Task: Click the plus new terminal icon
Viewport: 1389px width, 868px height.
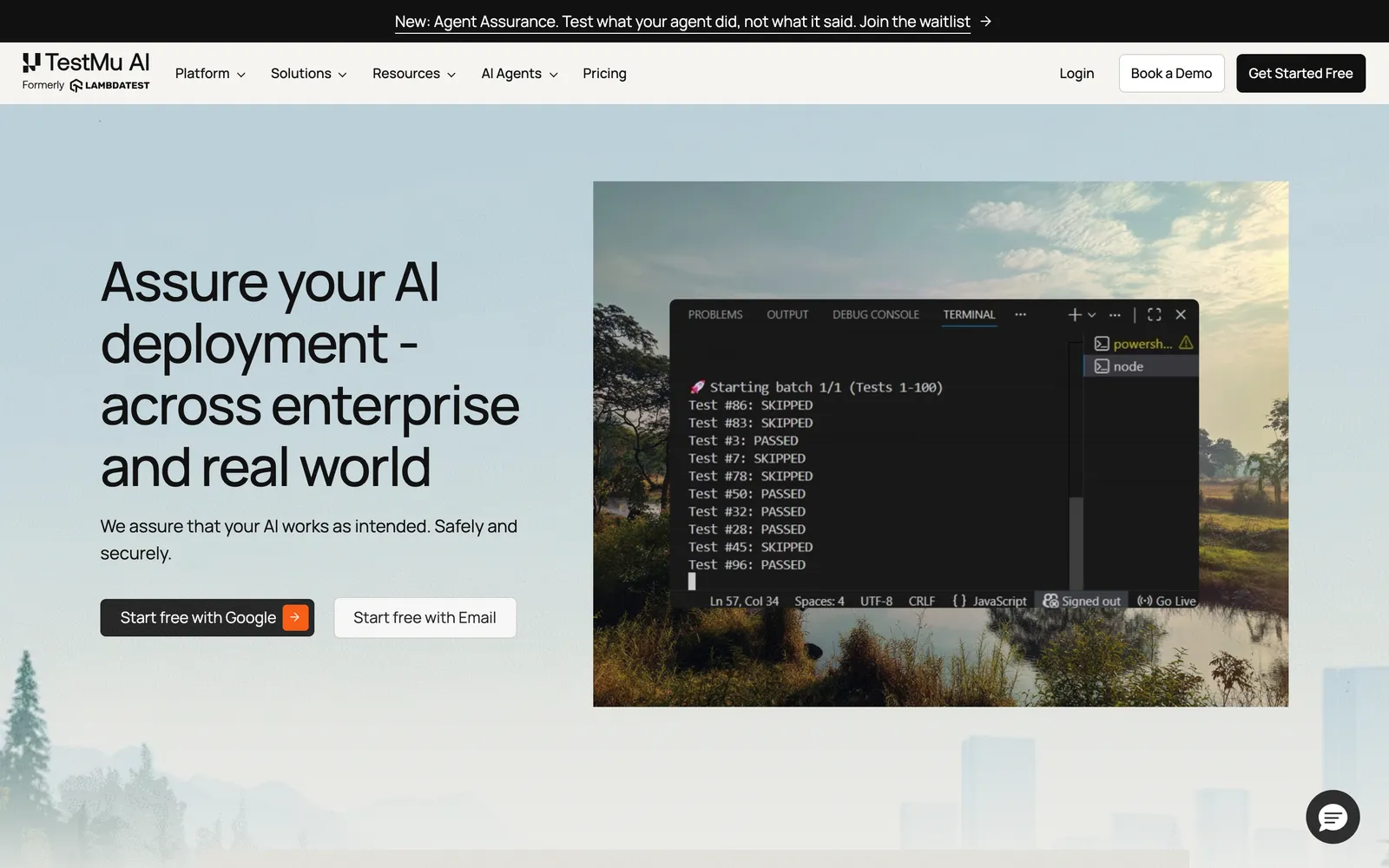Action: pyautogui.click(x=1075, y=314)
